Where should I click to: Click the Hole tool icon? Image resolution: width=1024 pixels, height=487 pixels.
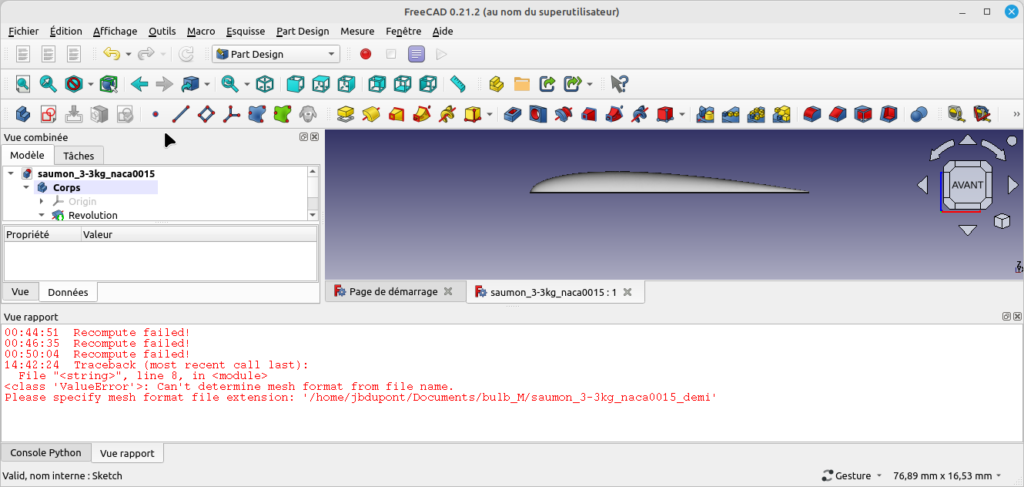click(x=538, y=114)
